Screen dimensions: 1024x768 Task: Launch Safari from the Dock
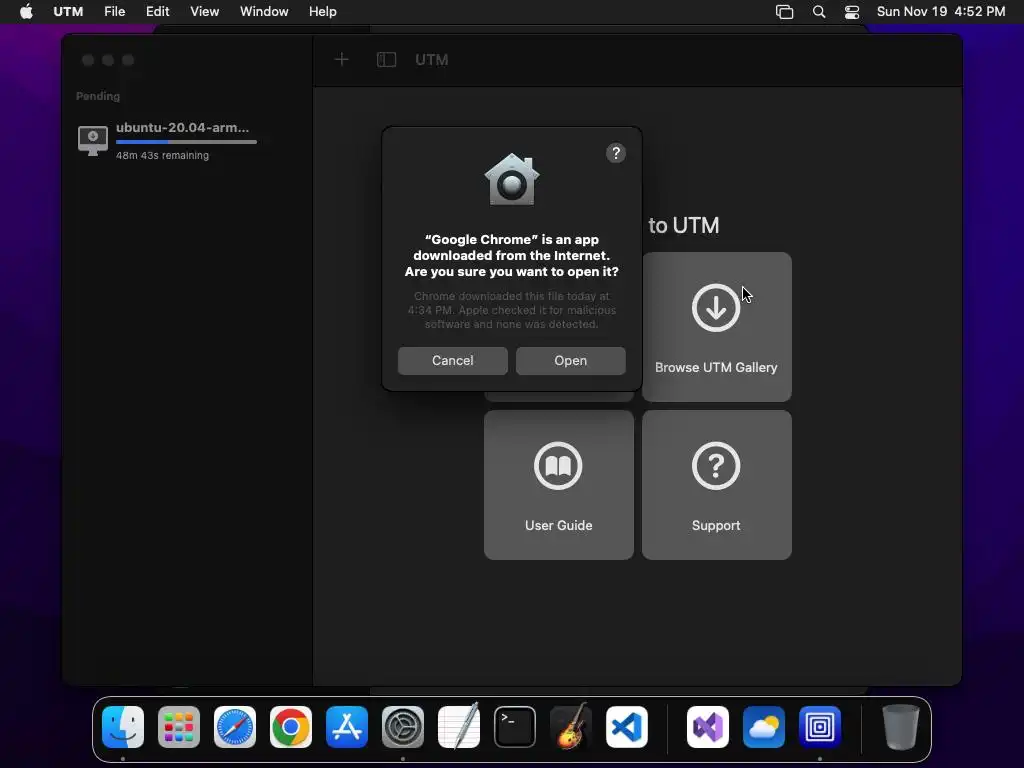[235, 727]
